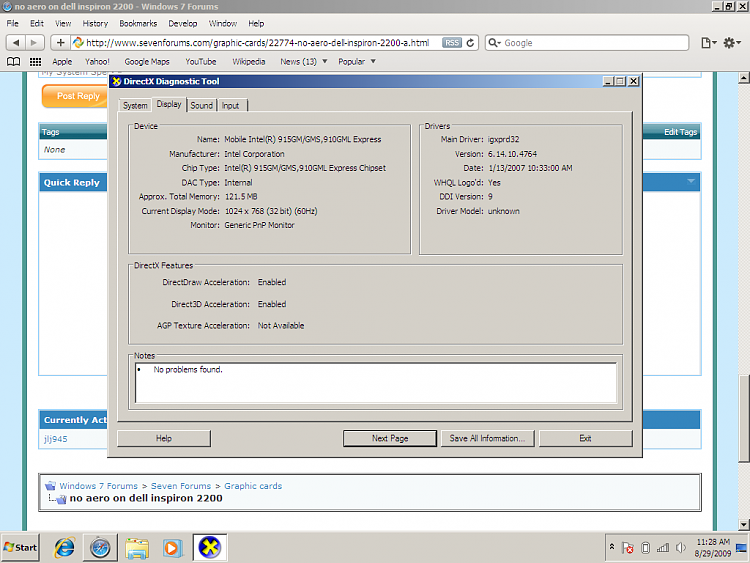Go forward with the browser forward arrow
This screenshot has height=563, width=750.
[x=34, y=43]
